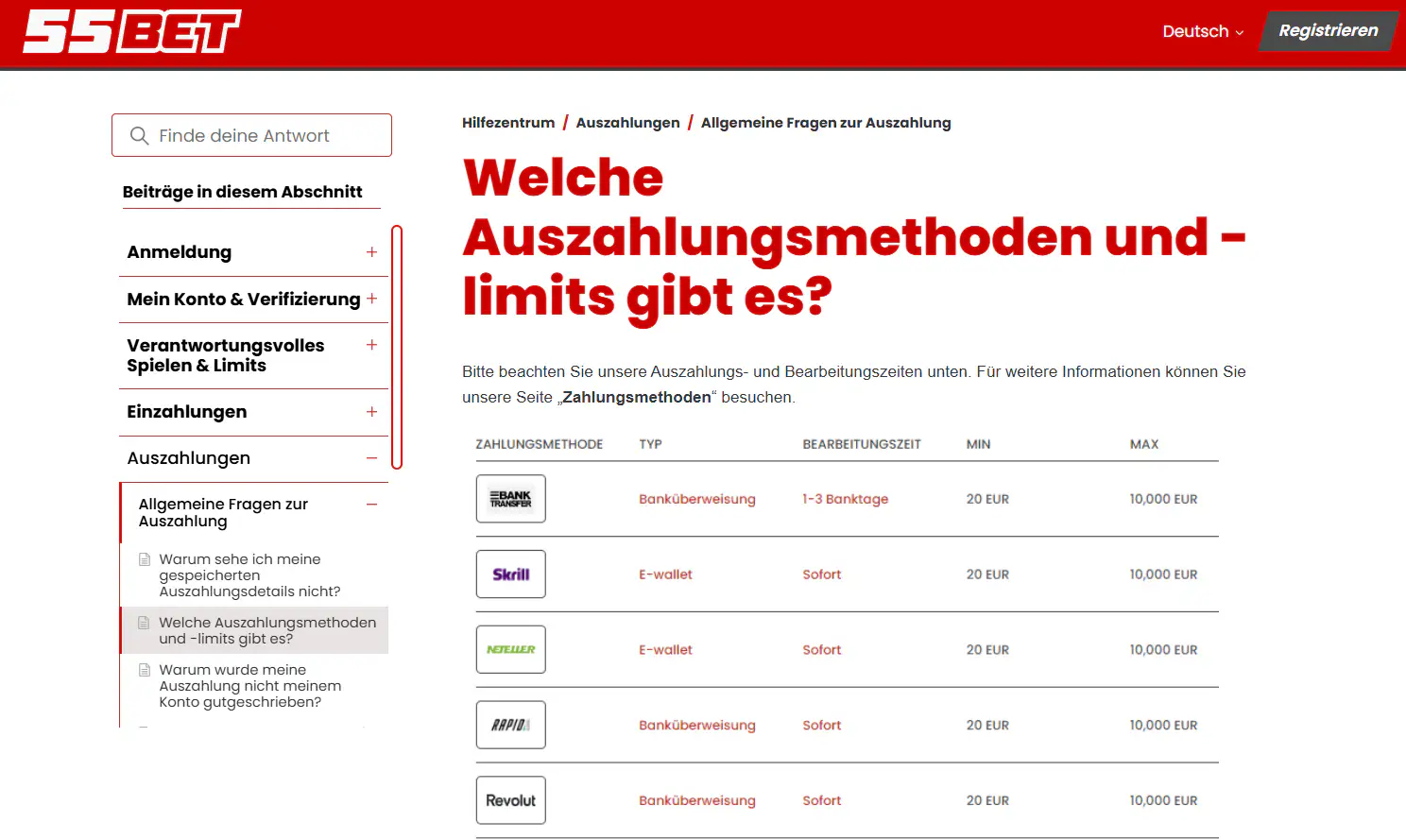Image resolution: width=1406 pixels, height=840 pixels.
Task: Click 'Banküberweisung' in the Revolut row
Action: (x=697, y=800)
